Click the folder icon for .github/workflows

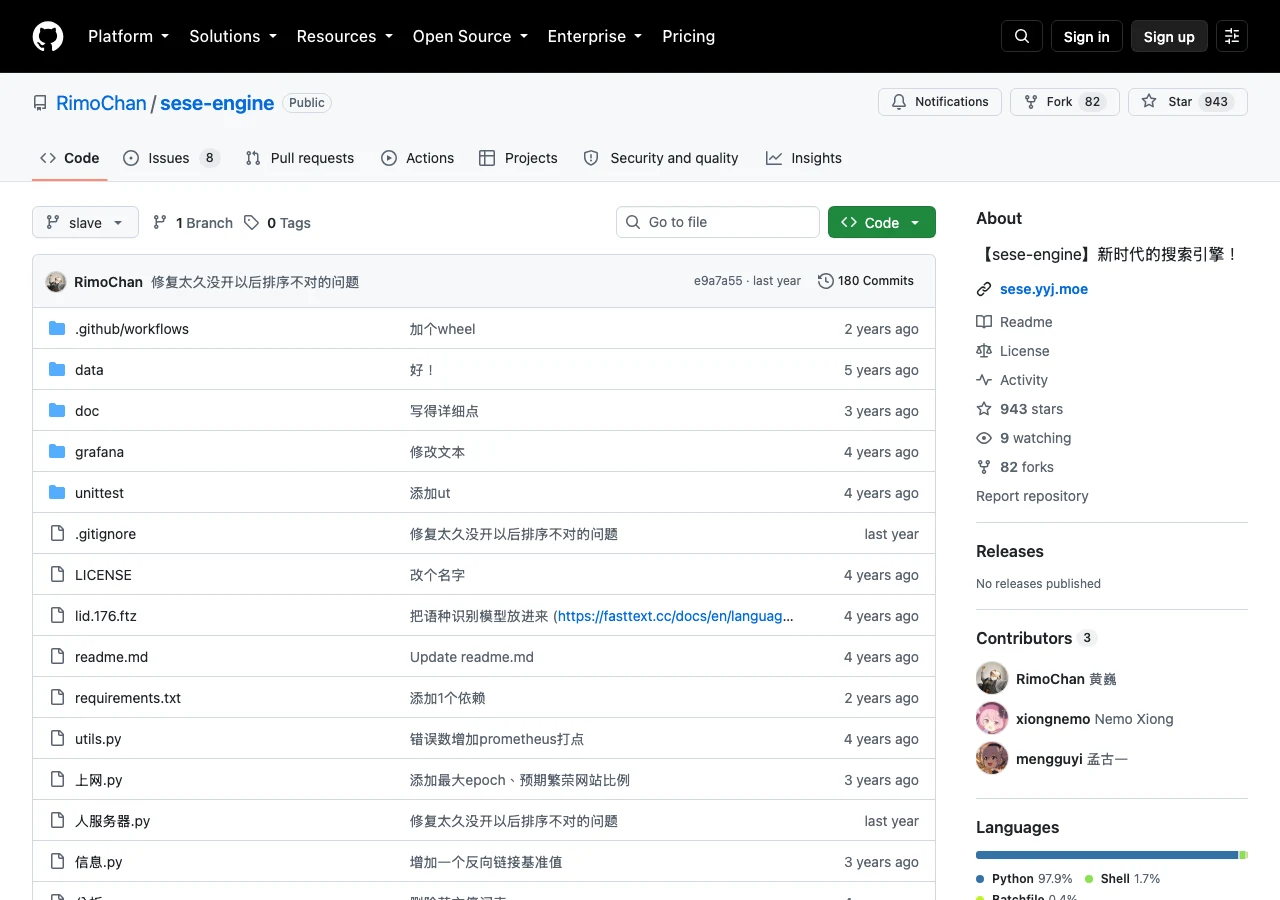(x=57, y=328)
